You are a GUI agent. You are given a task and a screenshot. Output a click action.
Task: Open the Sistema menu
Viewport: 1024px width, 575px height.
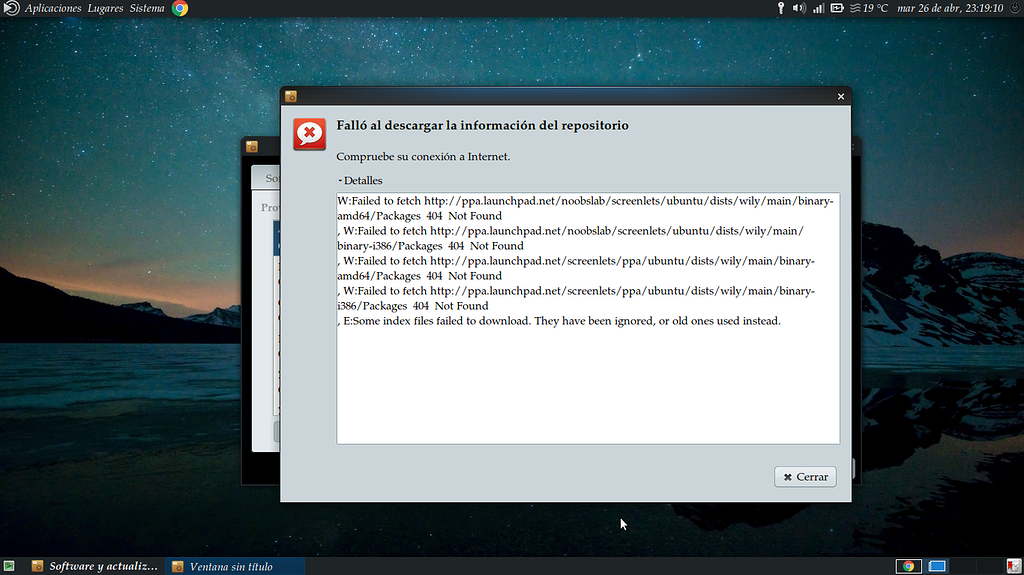tap(147, 8)
